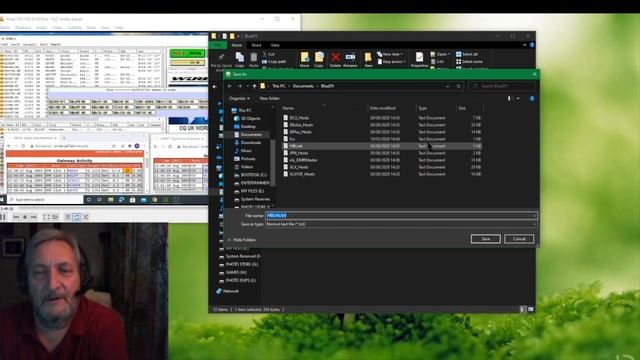Select BOOTDISK (C:) drive in tree
The height and width of the screenshot is (360, 640).
[x=251, y=175]
